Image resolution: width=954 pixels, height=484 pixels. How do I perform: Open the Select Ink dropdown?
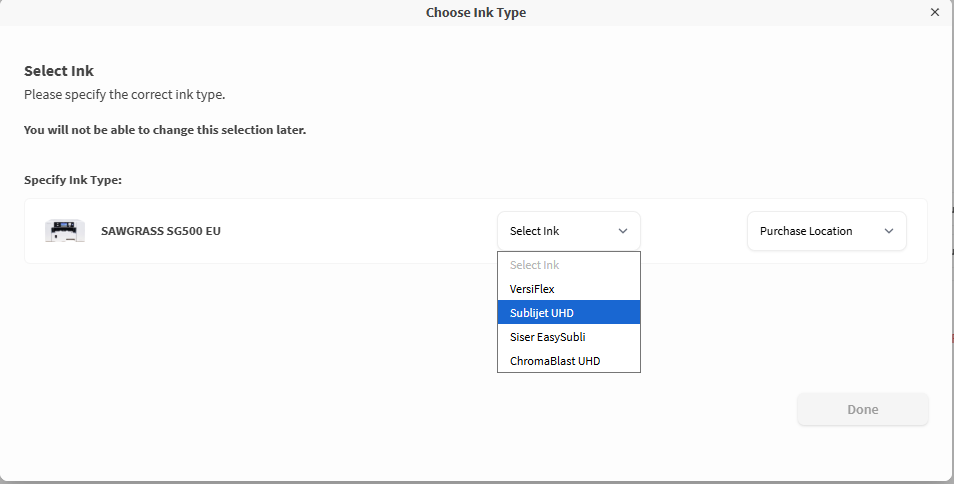coord(569,231)
